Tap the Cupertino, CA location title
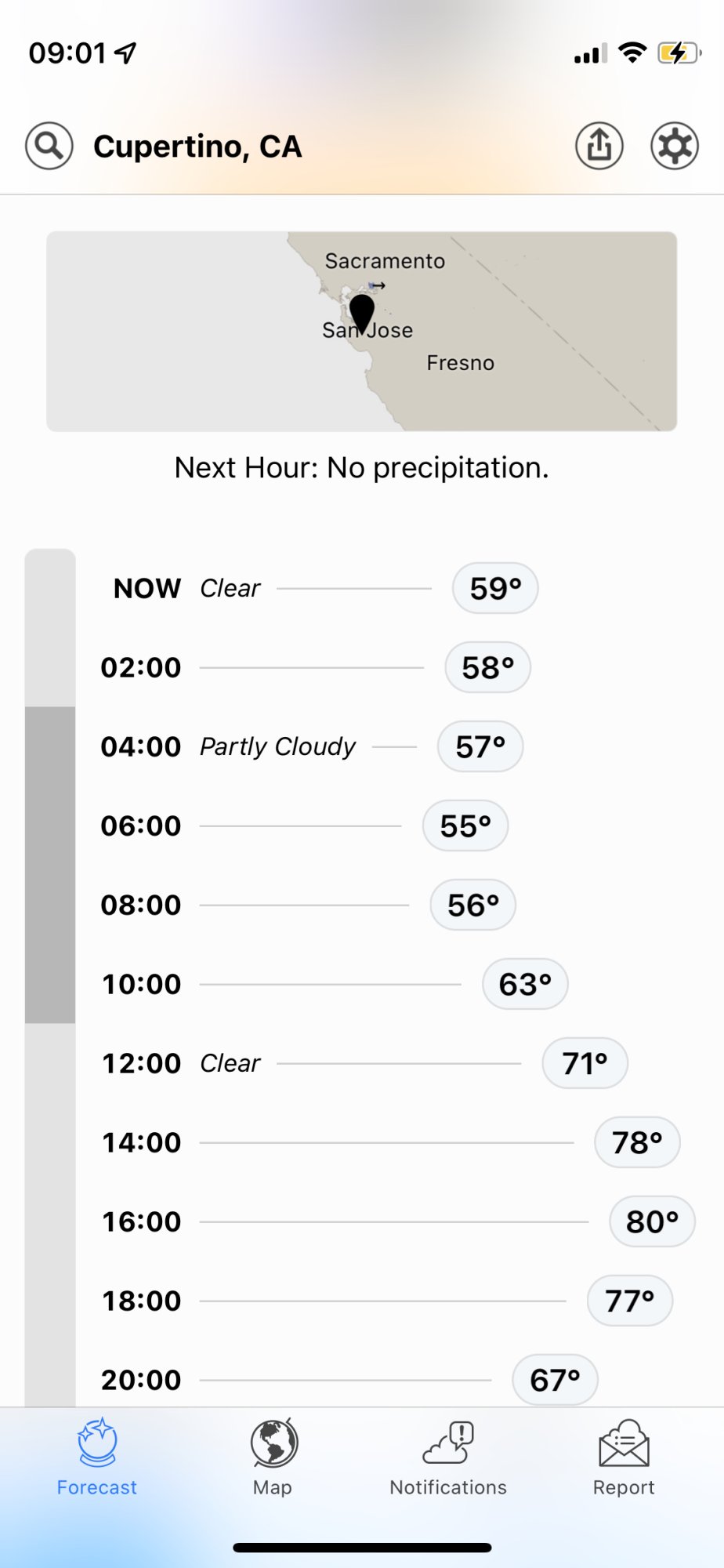 [x=197, y=147]
